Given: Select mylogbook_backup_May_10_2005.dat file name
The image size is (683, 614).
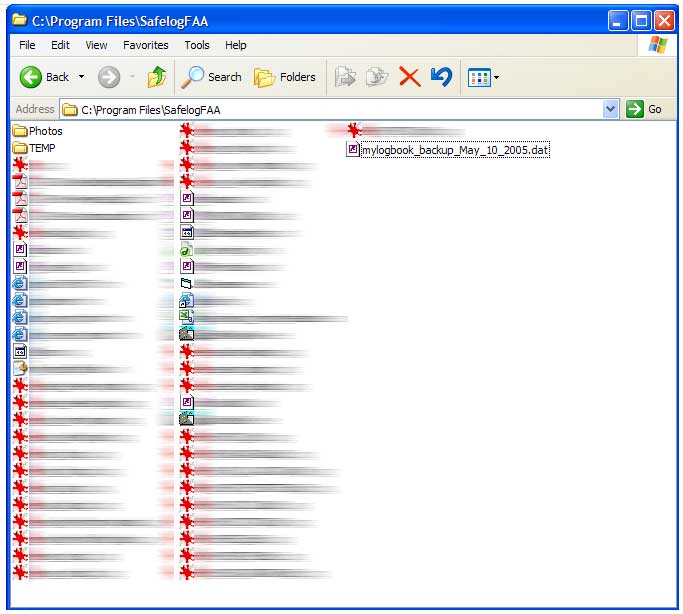Looking at the screenshot, I should pos(455,150).
